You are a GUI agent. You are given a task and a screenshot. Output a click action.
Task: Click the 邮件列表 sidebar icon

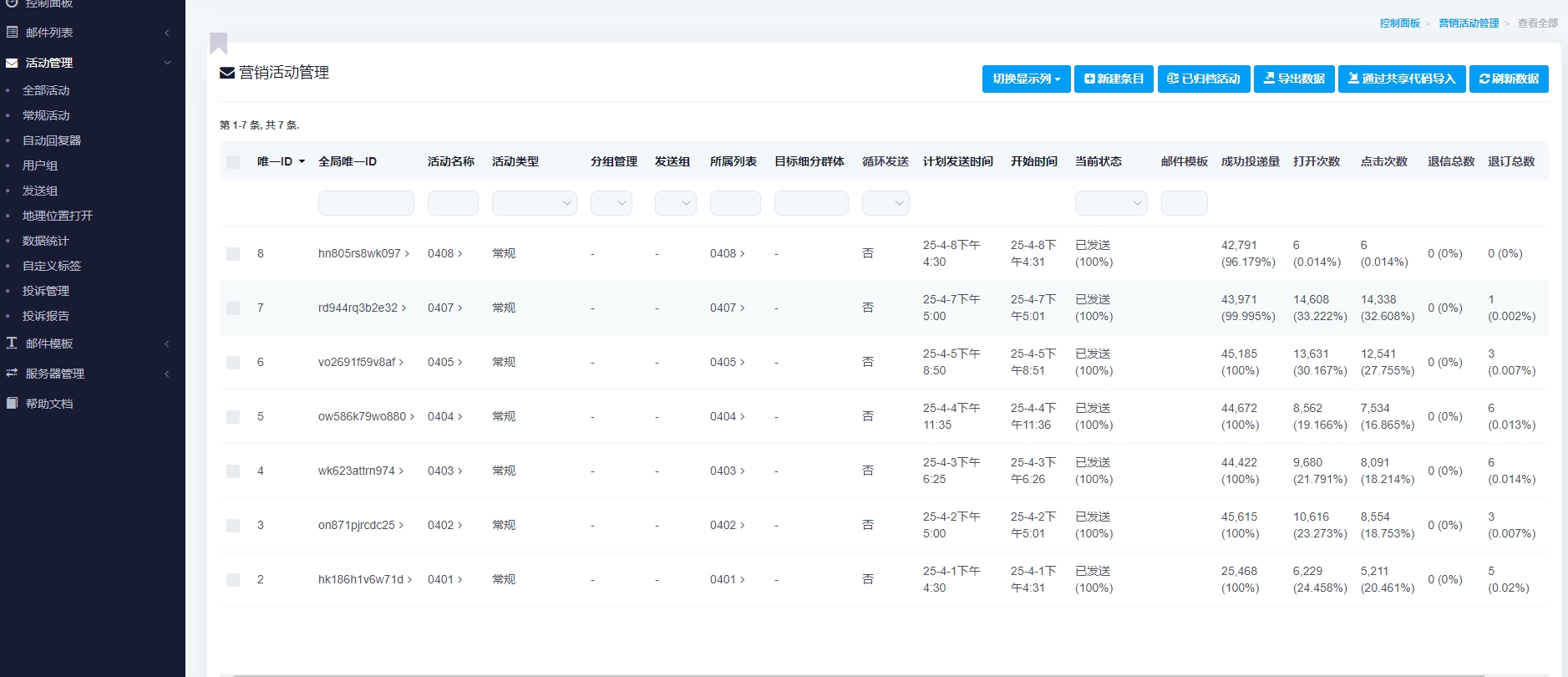point(12,33)
